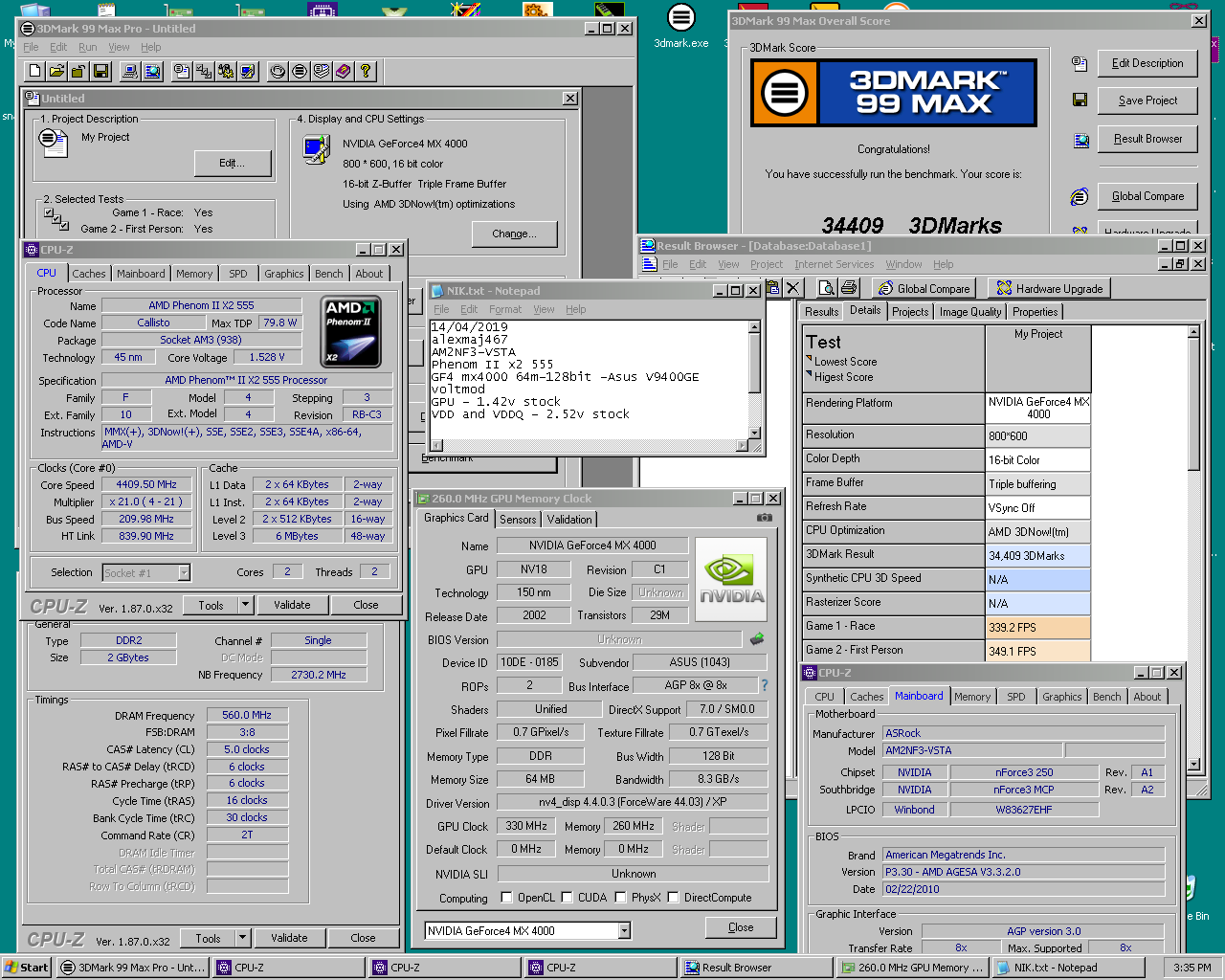
Task: Expand the Tools arrow in the CPU tab CPU-Z window
Action: click(245, 605)
